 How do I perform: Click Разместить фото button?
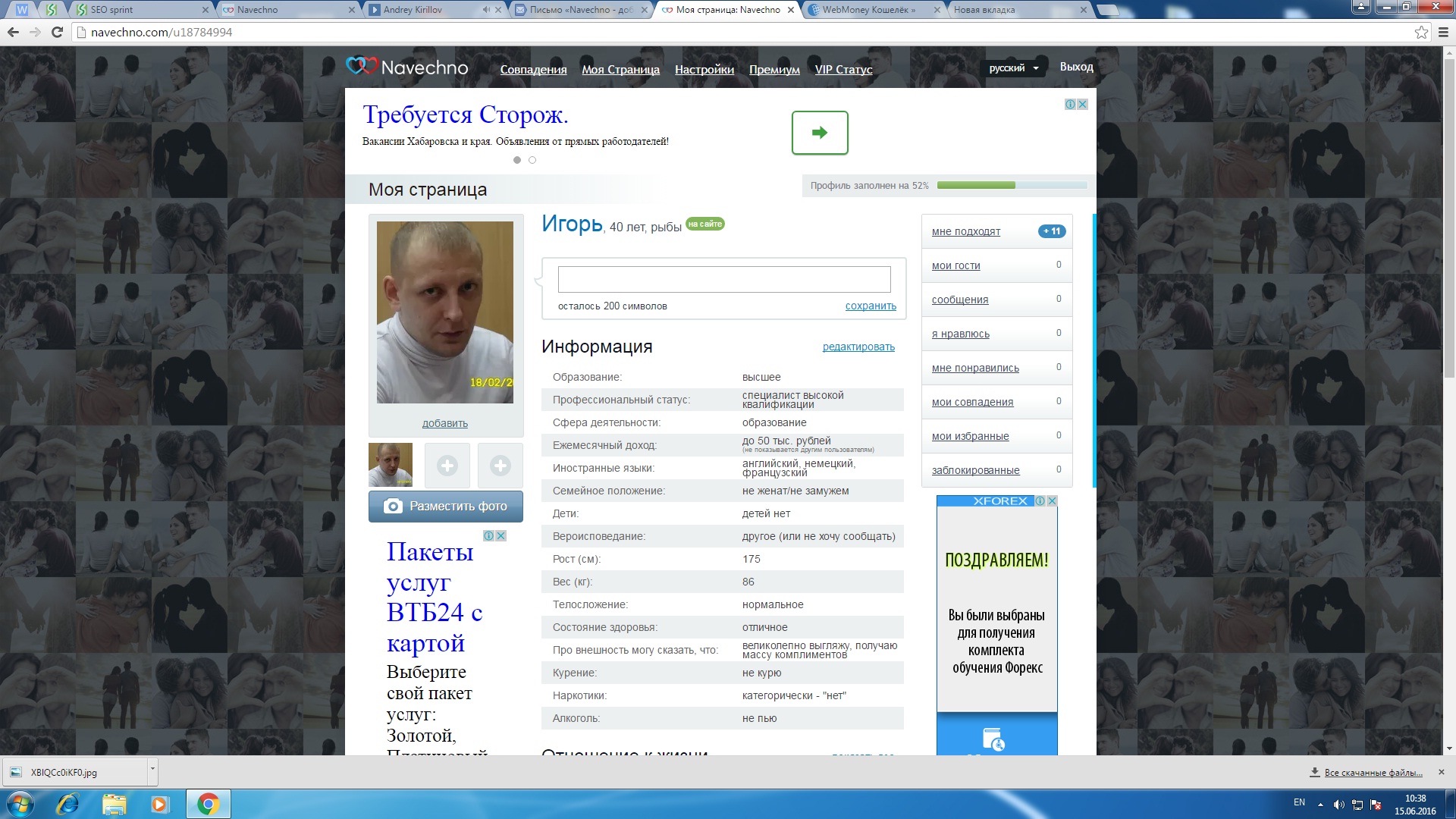(446, 507)
